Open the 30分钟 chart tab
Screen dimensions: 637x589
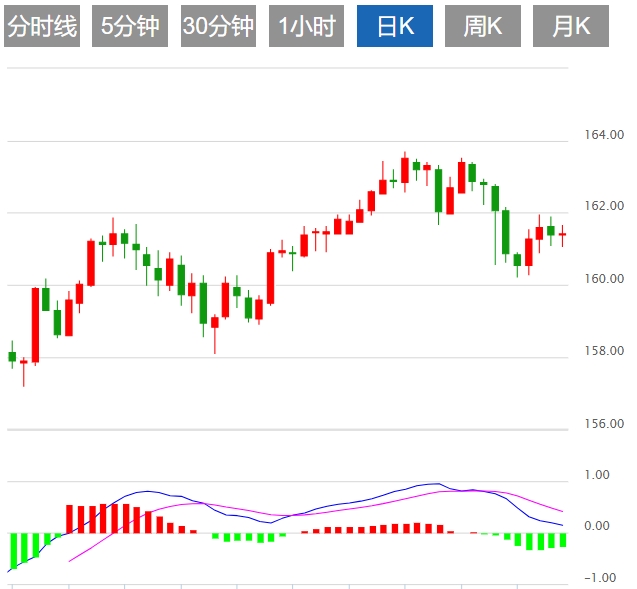pyautogui.click(x=218, y=27)
